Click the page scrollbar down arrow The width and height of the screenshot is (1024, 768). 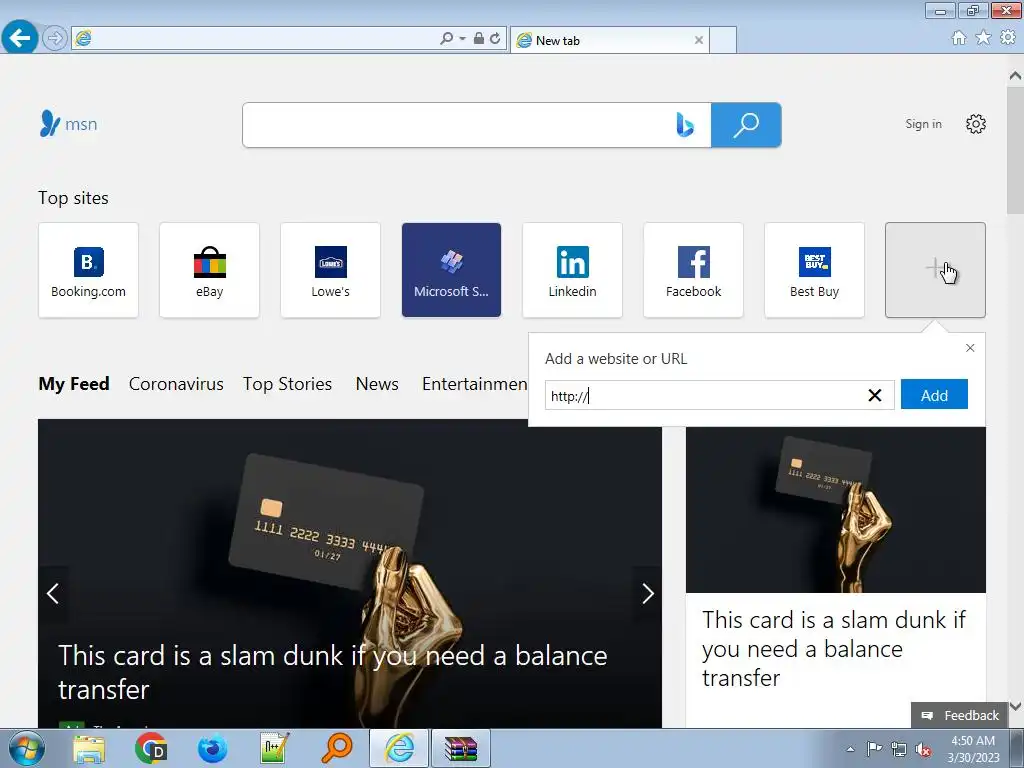click(1015, 707)
